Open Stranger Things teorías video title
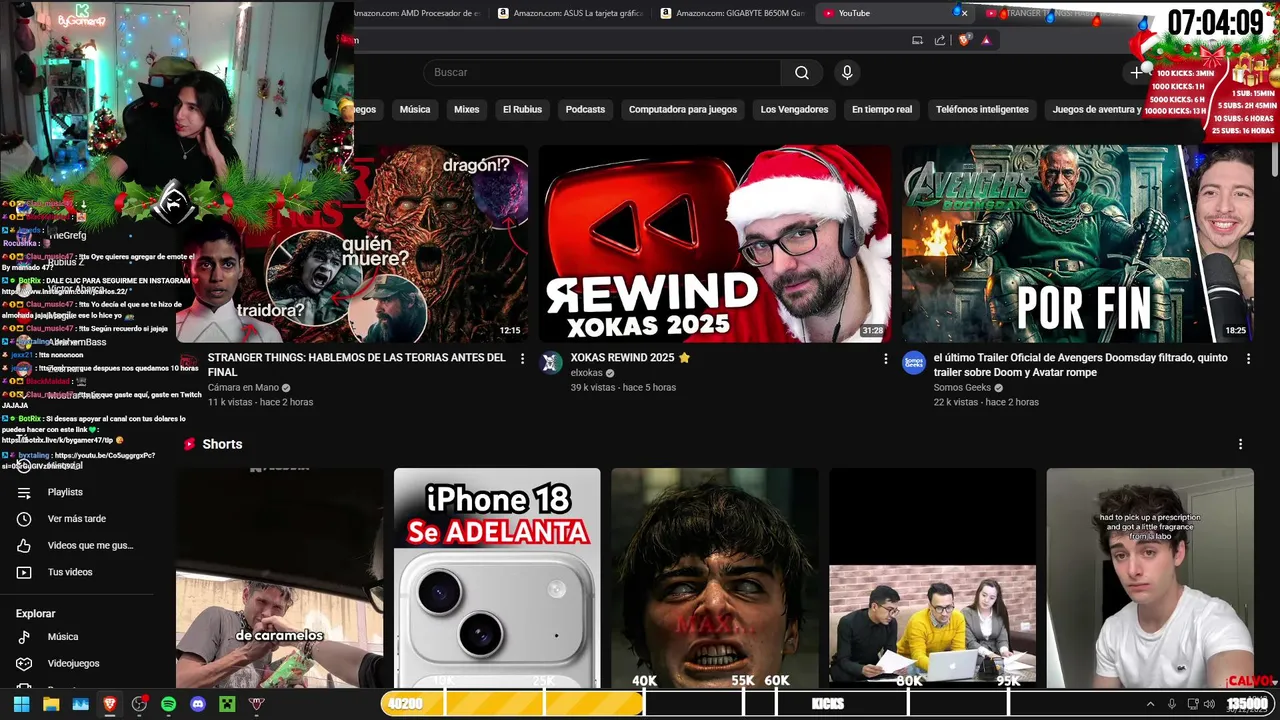Screen dimensions: 1280x720 [357, 365]
